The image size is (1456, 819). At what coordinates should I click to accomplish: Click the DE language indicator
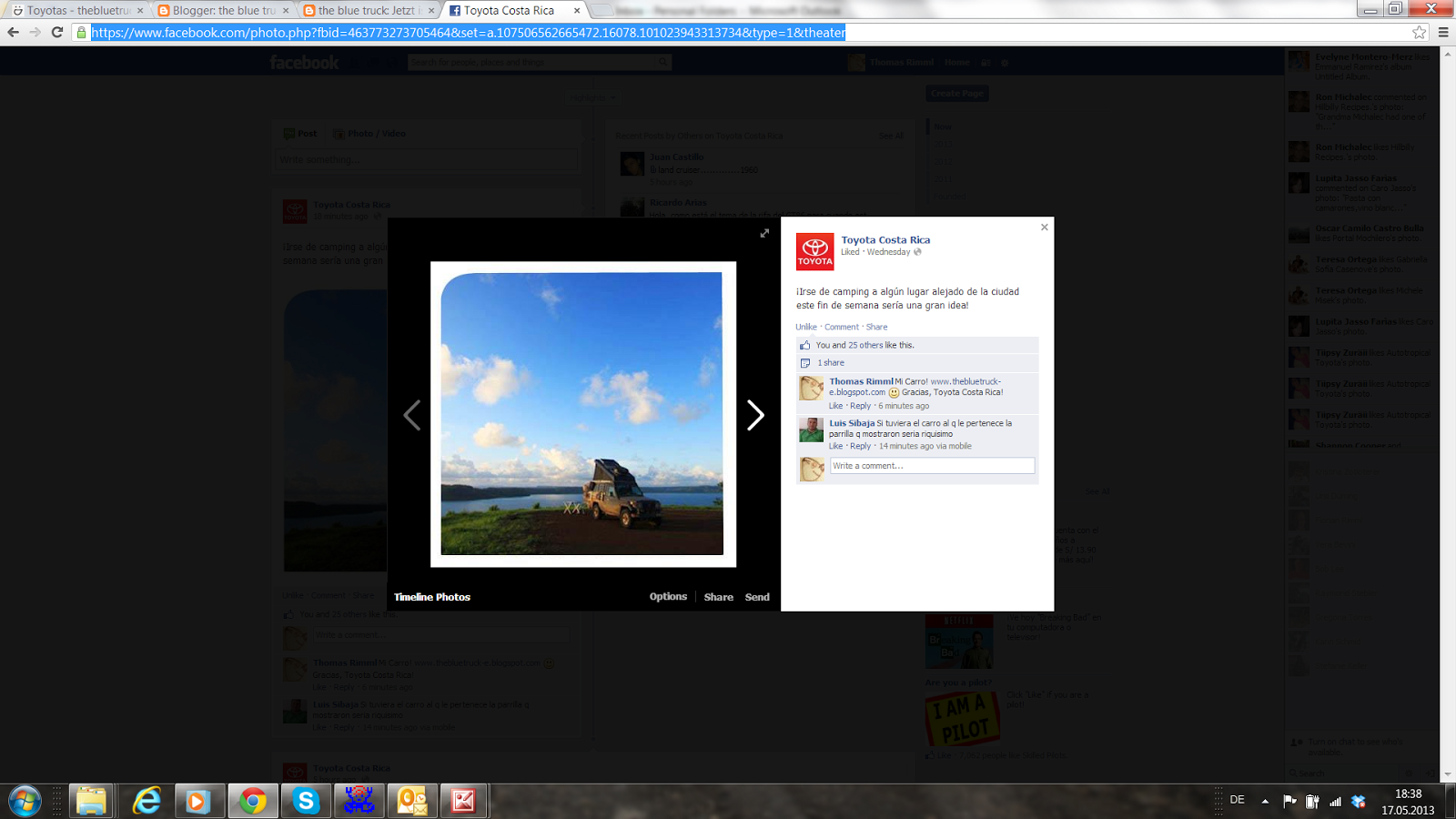click(1238, 800)
